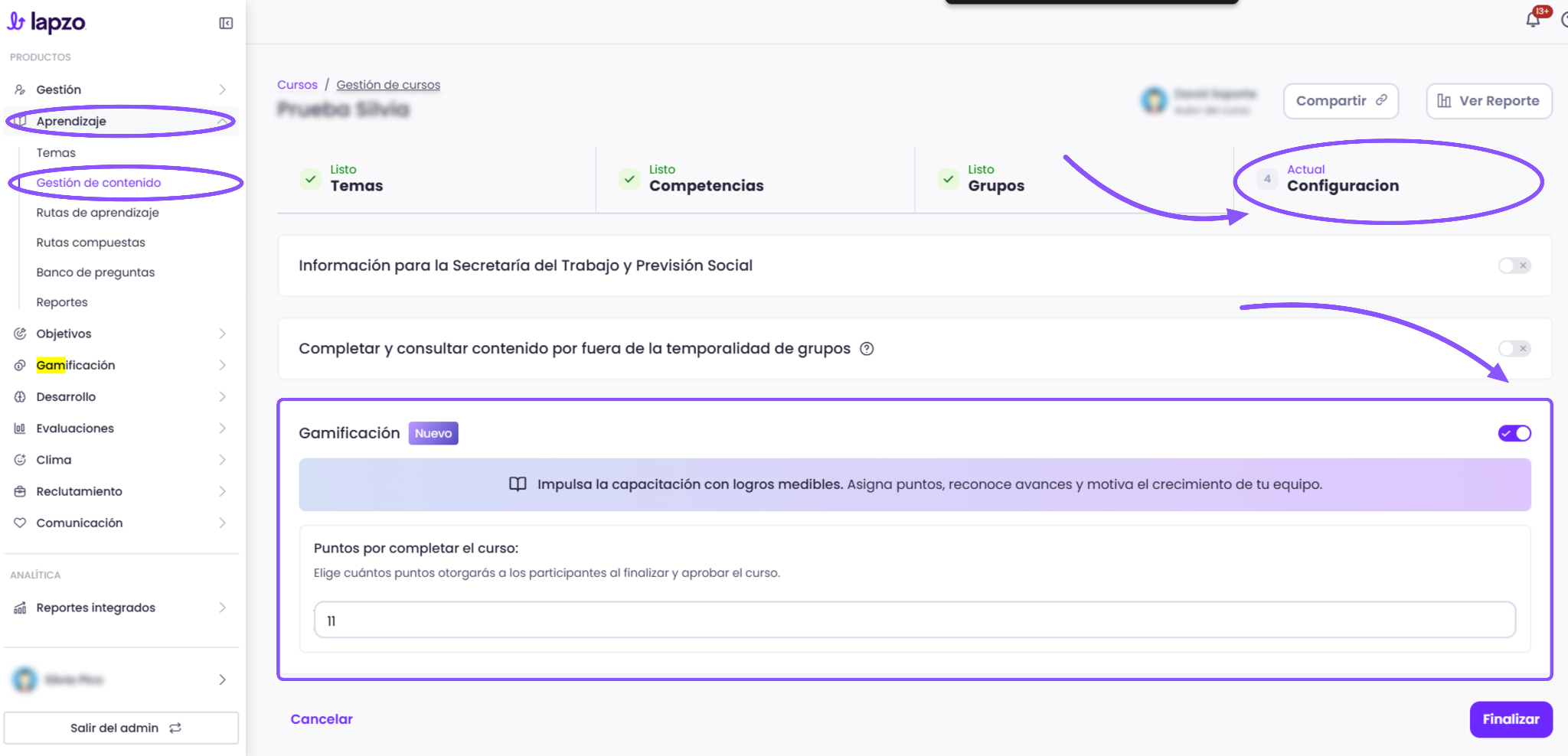Click the lapzo logo
This screenshot has height=756, width=1568.
click(47, 22)
